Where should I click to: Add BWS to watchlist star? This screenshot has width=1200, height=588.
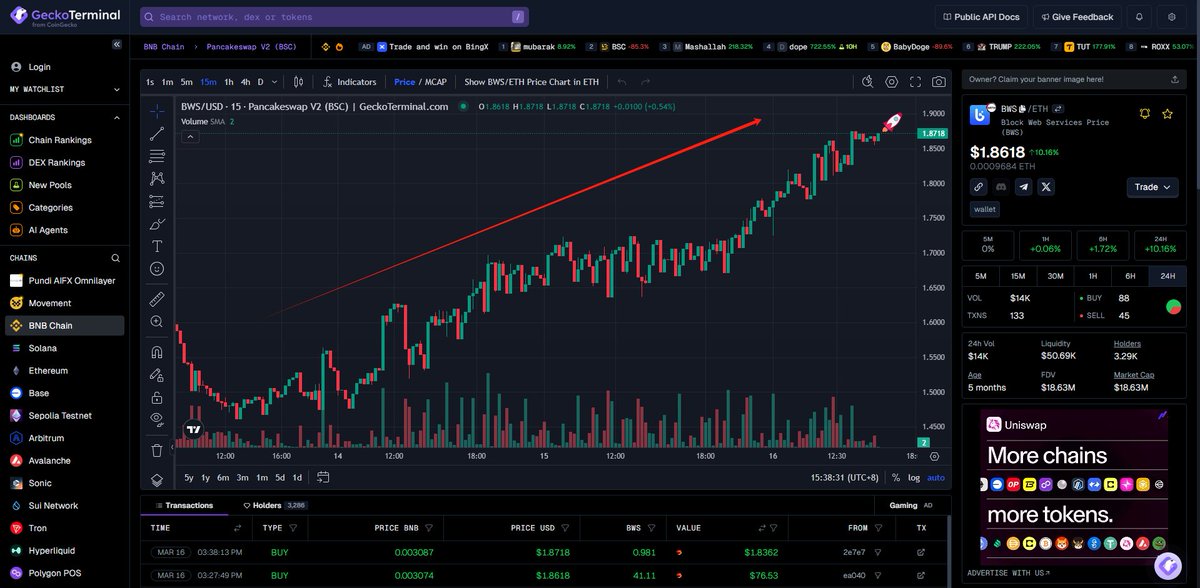[x=1167, y=114]
